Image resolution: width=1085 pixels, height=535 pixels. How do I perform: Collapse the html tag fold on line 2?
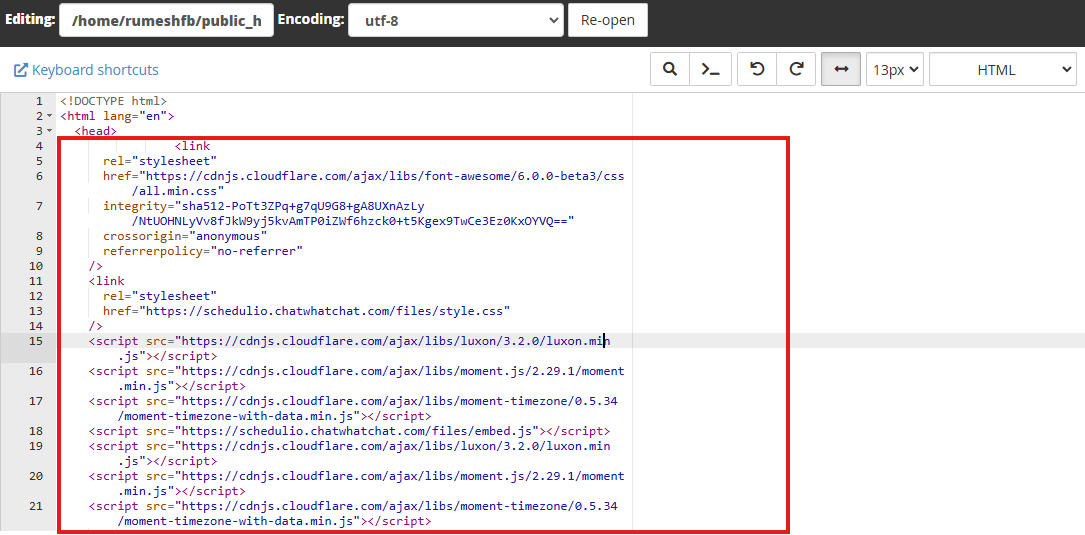[50, 116]
